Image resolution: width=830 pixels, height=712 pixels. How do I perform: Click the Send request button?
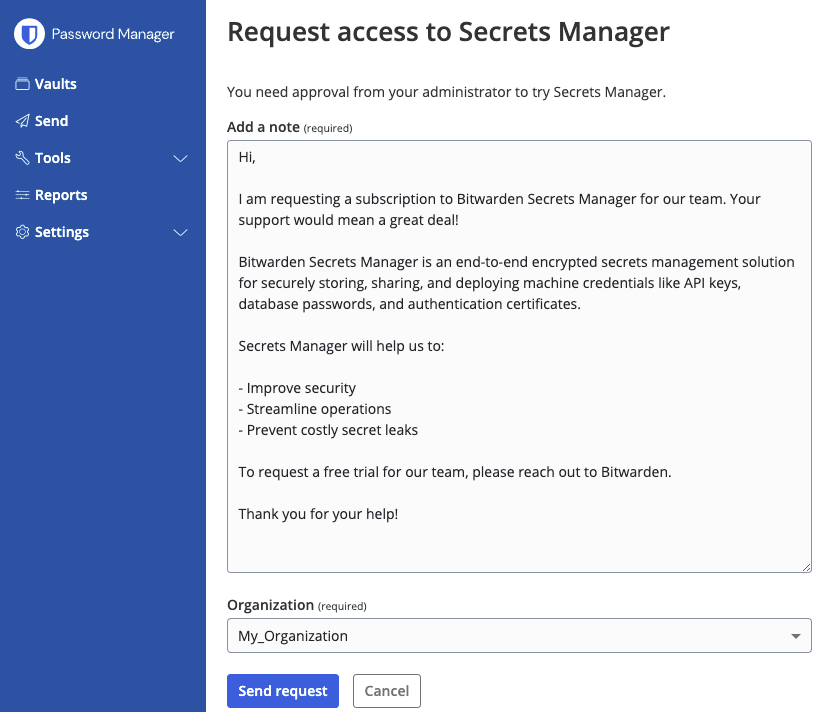tap(283, 691)
